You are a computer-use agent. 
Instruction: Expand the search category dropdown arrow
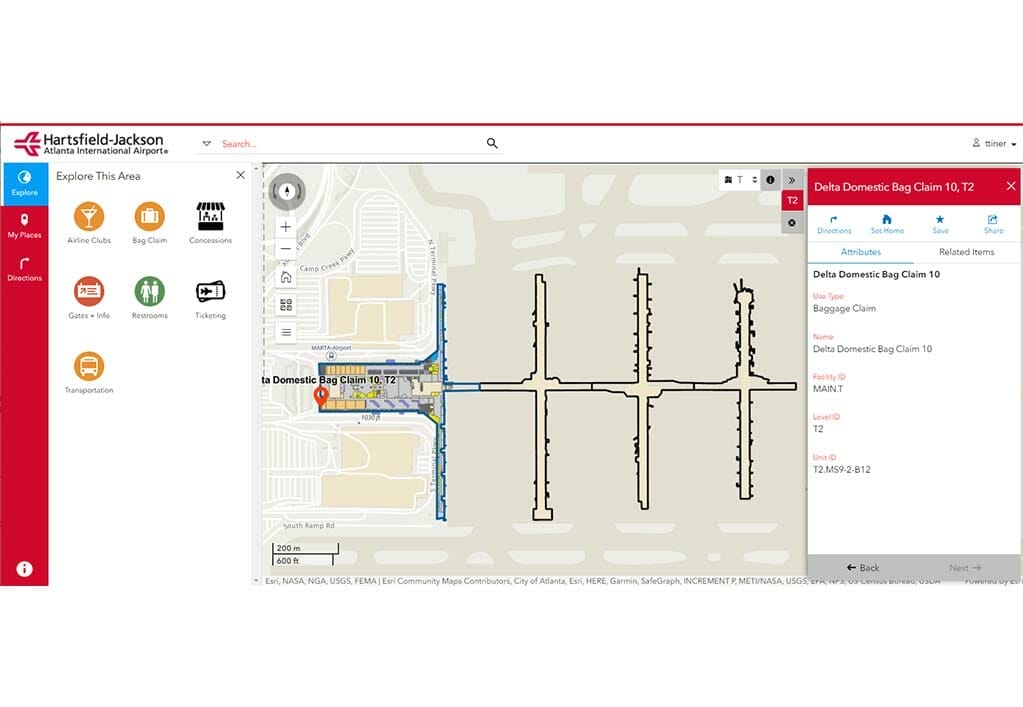[207, 144]
